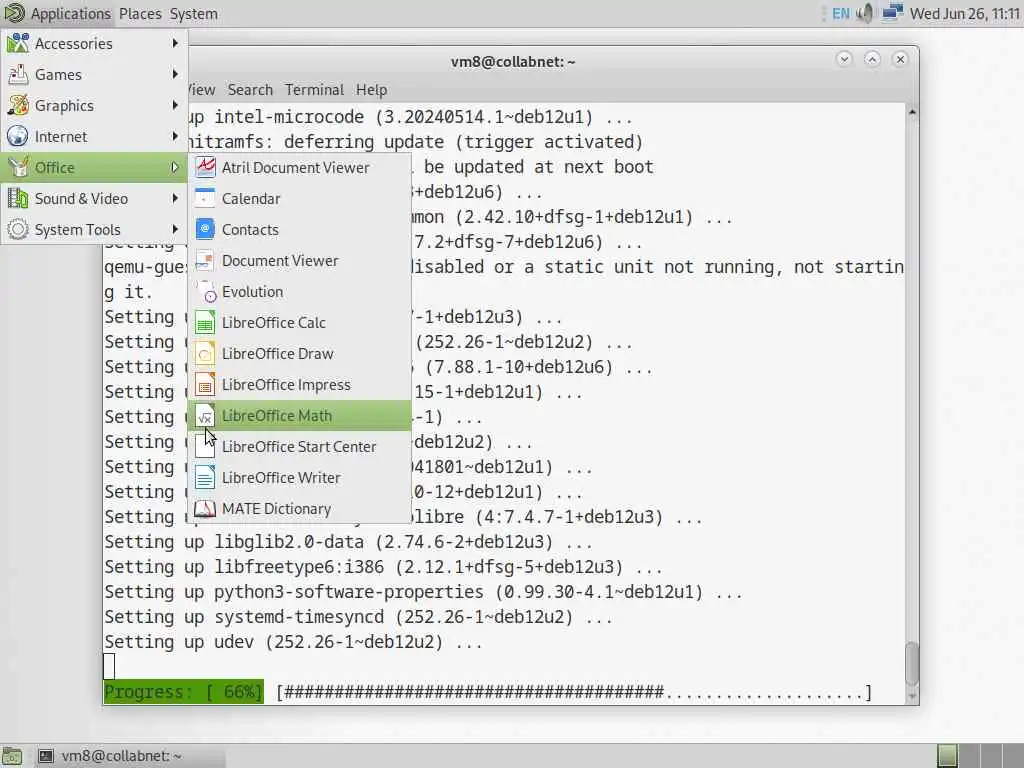Click the scrollbar down arrow in terminal
Viewport: 1024px width, 768px height.
tap(912, 696)
